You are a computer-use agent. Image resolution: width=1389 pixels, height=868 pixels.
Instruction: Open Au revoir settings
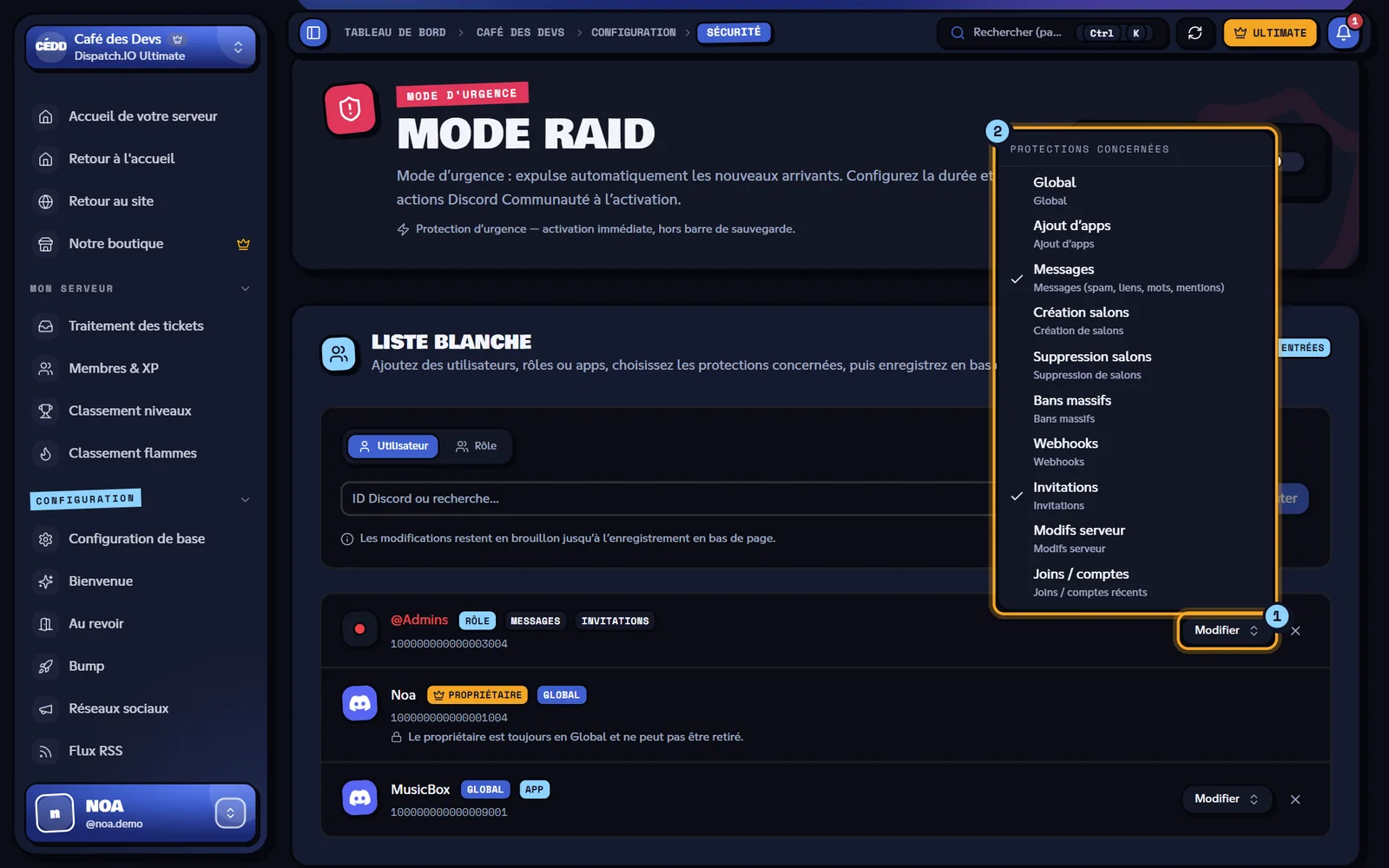(142, 624)
